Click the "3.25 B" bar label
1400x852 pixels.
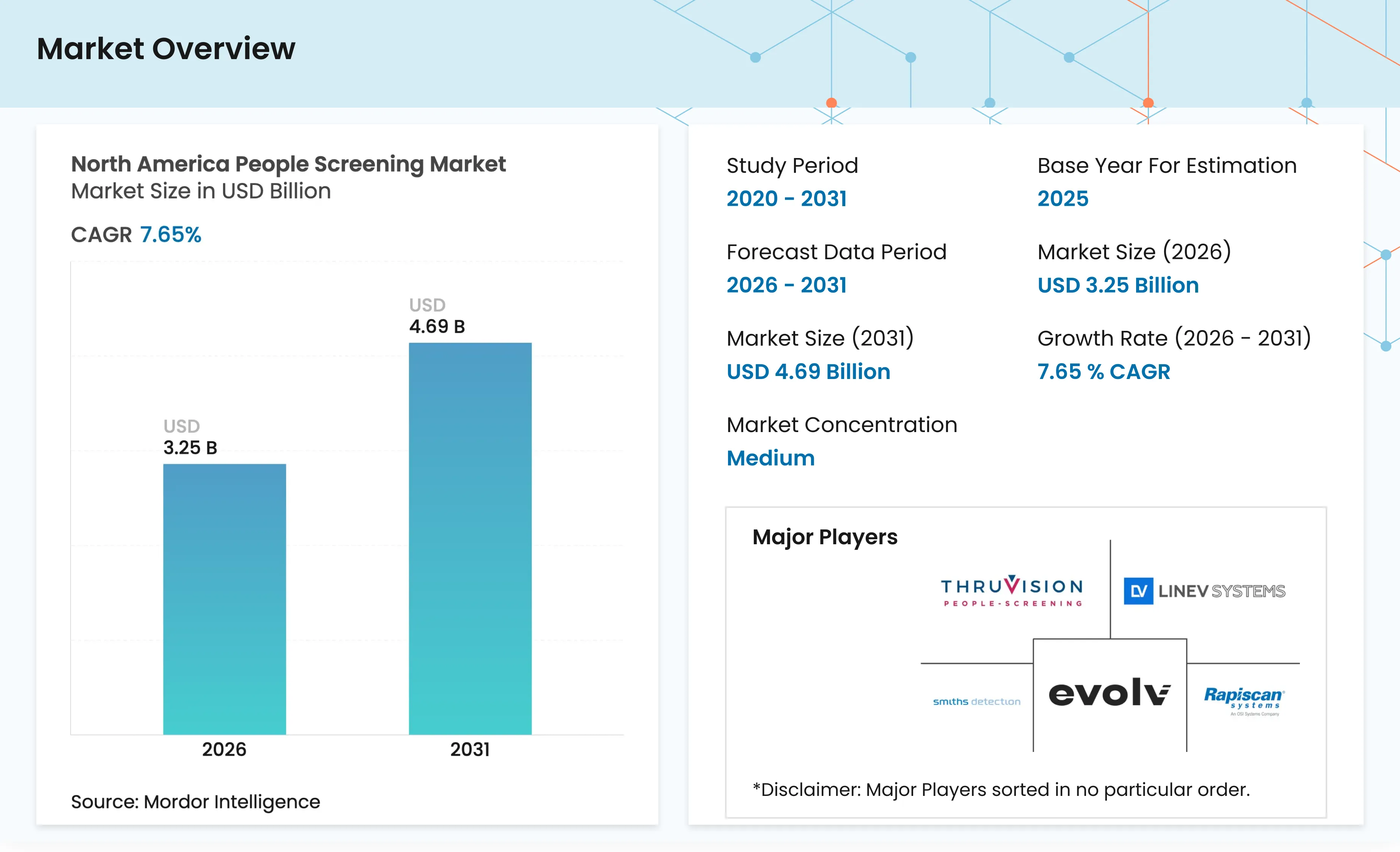190,448
